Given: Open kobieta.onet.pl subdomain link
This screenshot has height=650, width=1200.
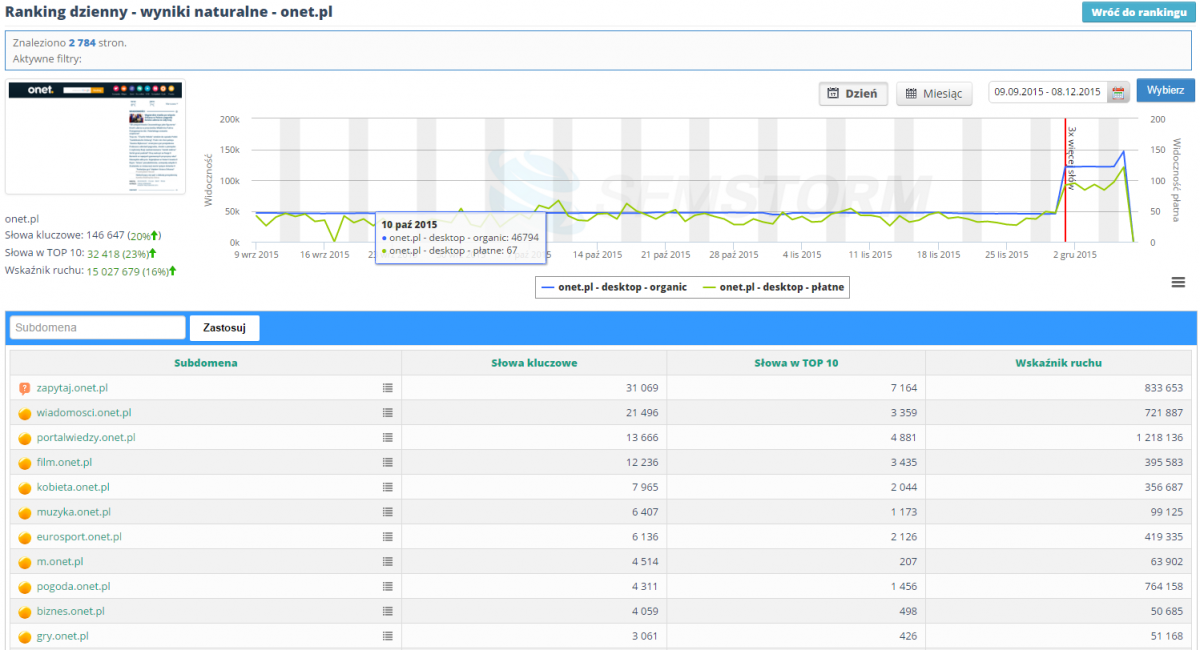Looking at the screenshot, I should point(73,488).
